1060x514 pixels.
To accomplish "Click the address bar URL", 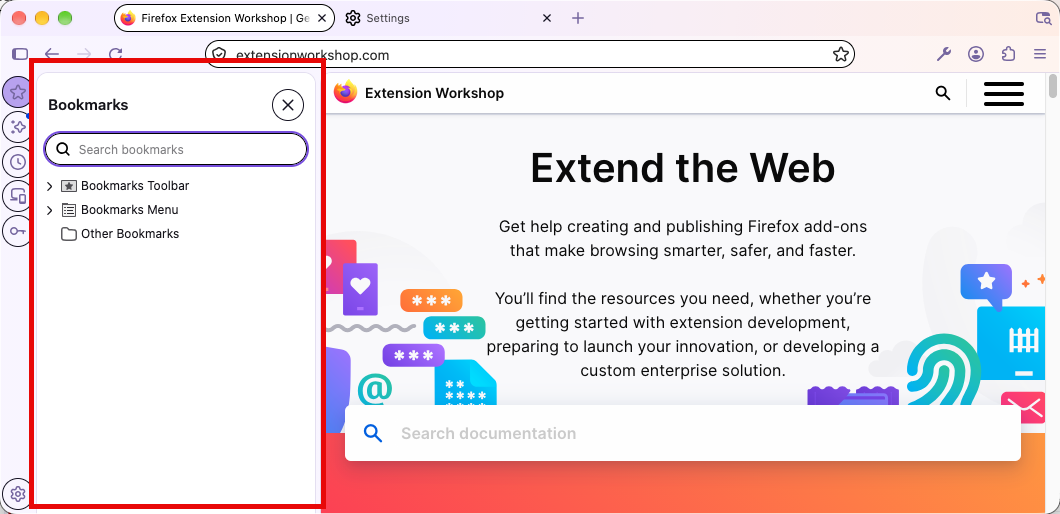I will pyautogui.click(x=312, y=55).
